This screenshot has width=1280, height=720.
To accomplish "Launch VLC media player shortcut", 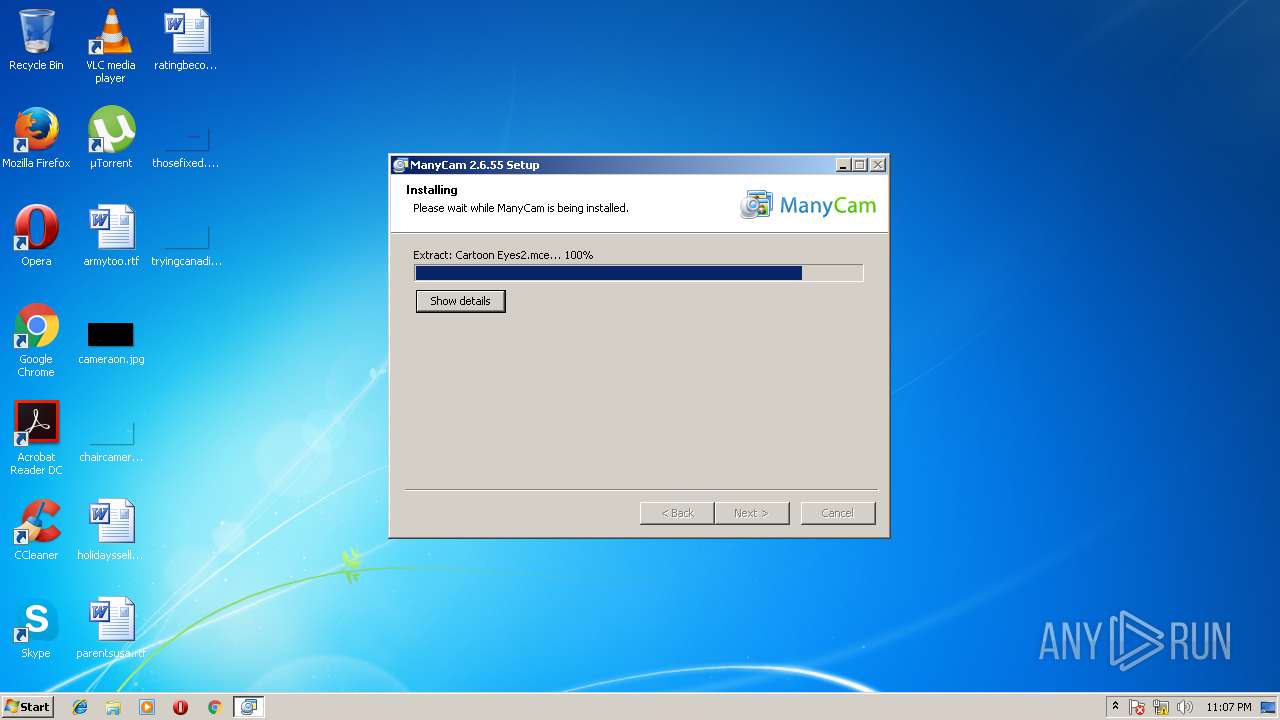I will tap(110, 46).
